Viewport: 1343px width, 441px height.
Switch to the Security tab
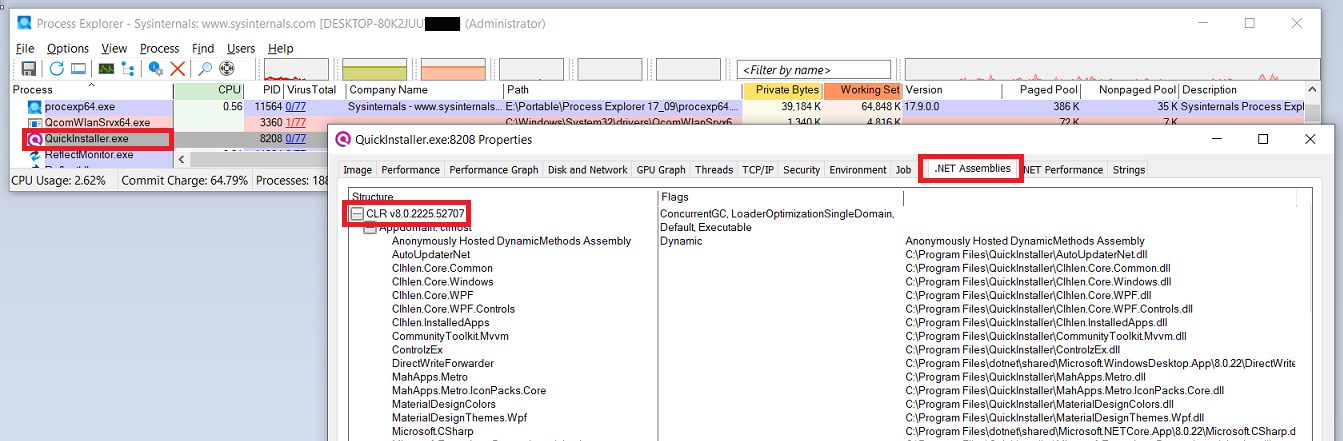tap(802, 170)
